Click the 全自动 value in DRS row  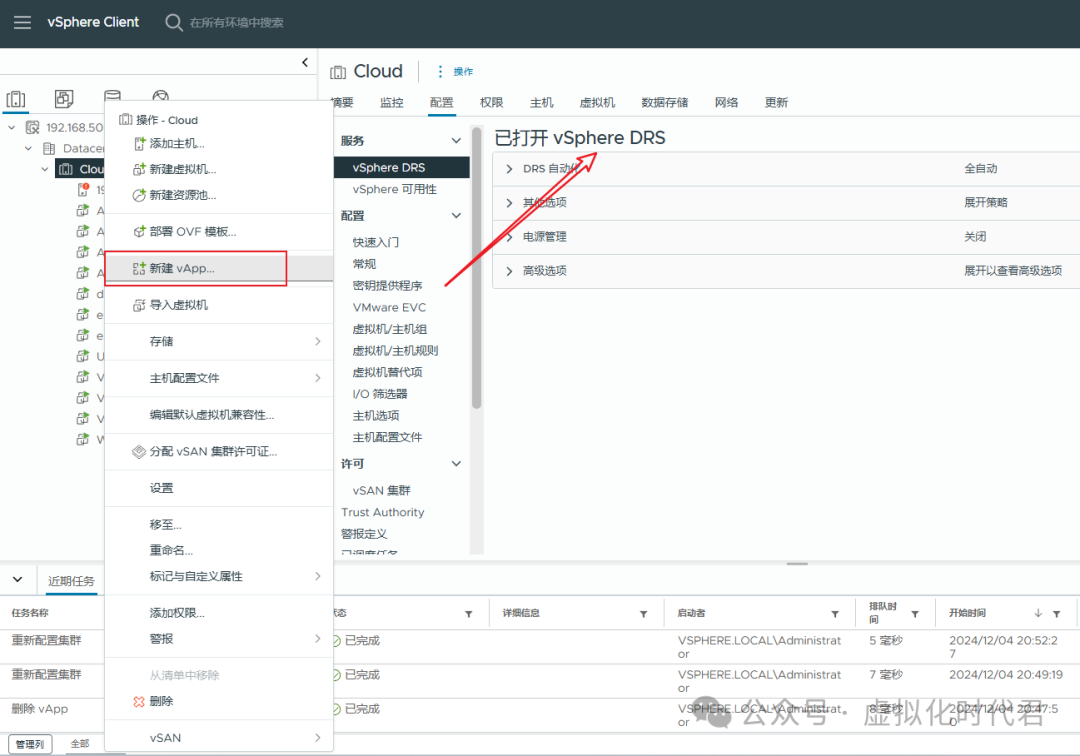pyautogui.click(x=980, y=169)
